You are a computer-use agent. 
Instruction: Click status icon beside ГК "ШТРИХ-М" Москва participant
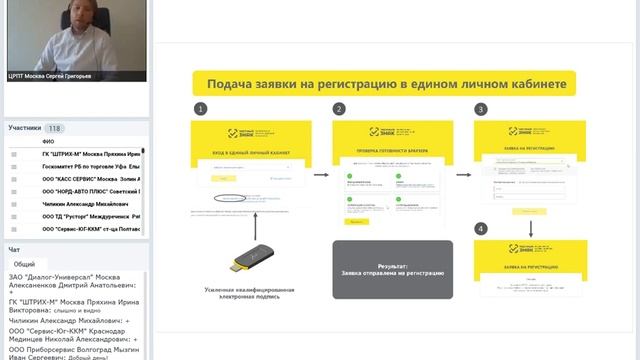coord(14,154)
